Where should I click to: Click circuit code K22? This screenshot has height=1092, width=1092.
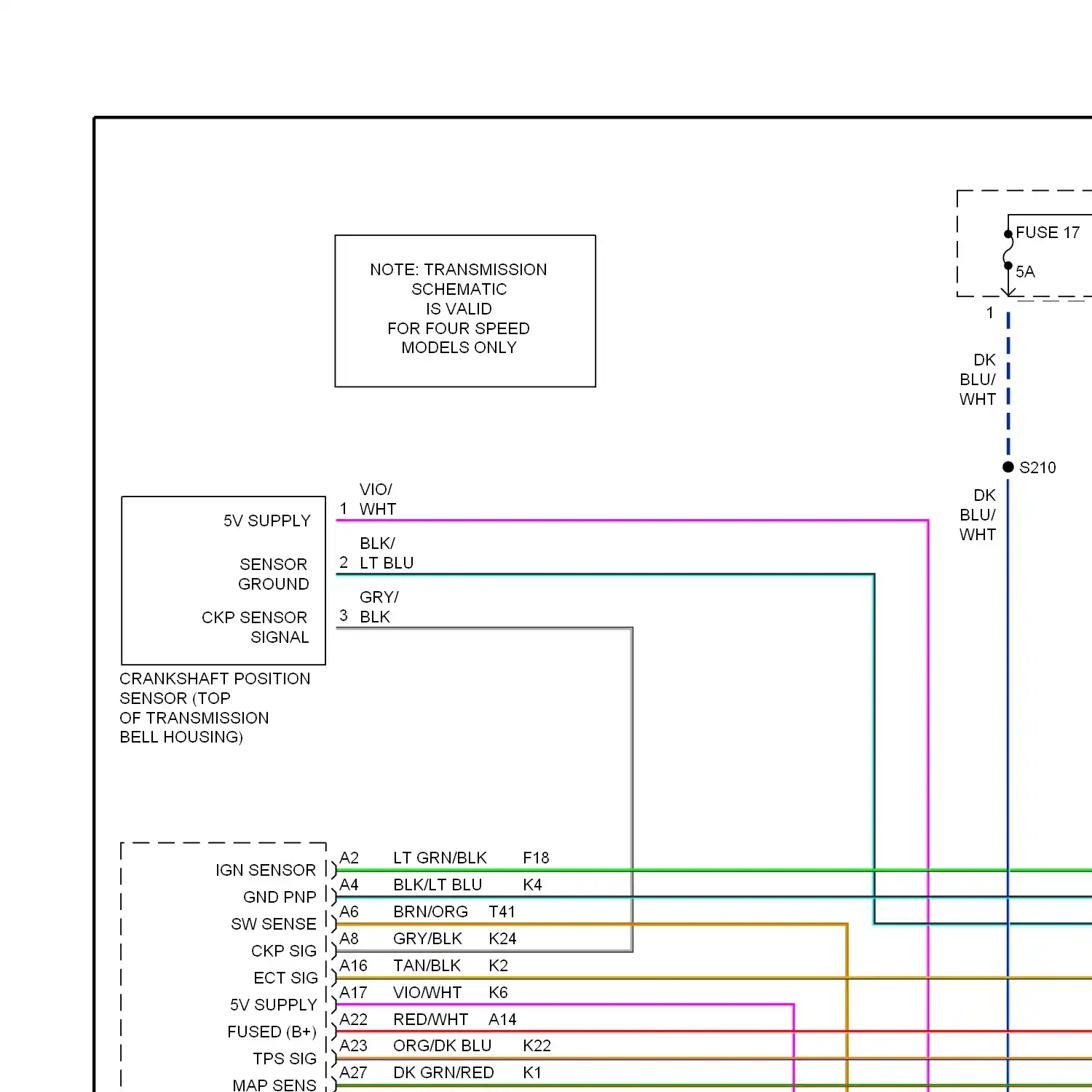tap(537, 1045)
